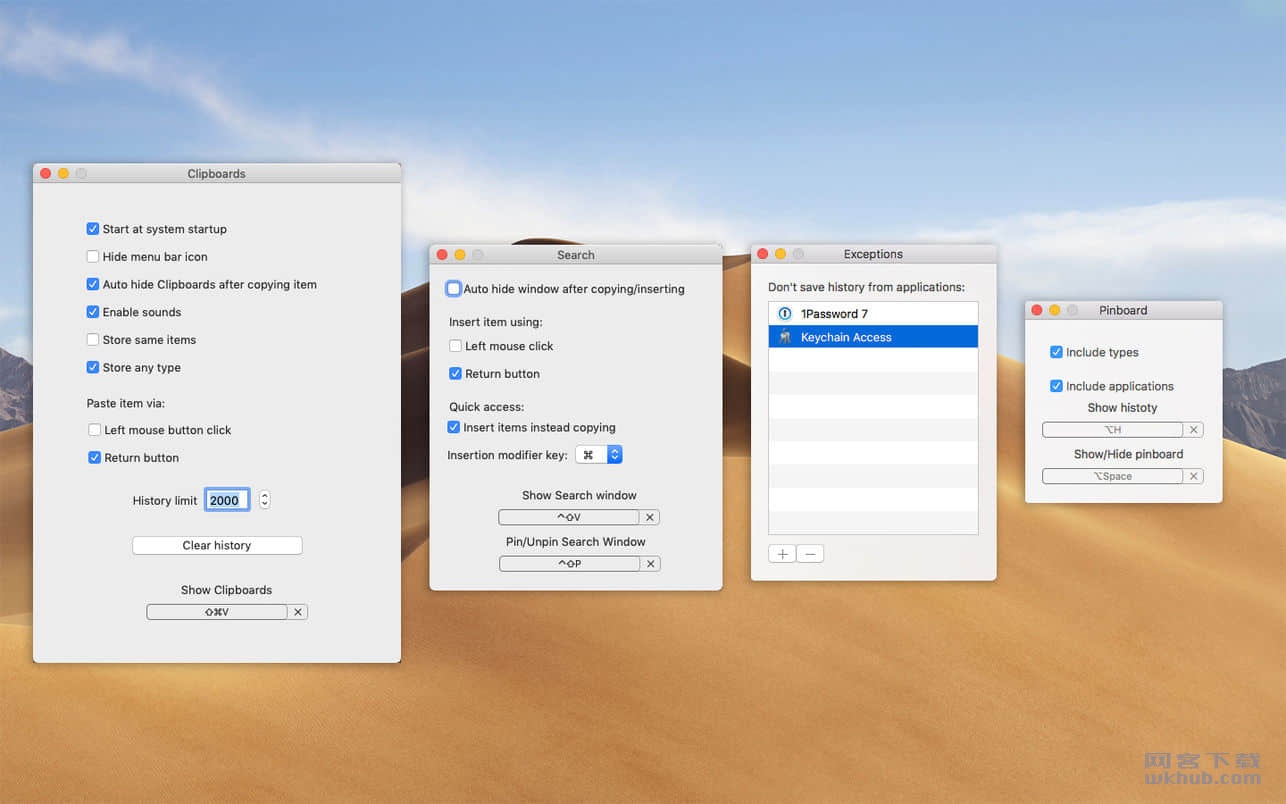The width and height of the screenshot is (1286, 804).
Task: Select the Keychain Access row
Action: pos(873,337)
